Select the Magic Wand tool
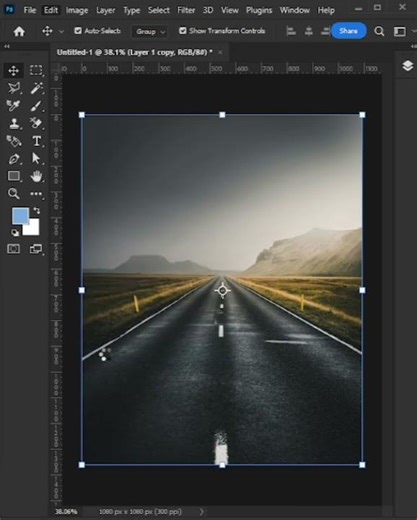The width and height of the screenshot is (417, 520). coord(36,88)
